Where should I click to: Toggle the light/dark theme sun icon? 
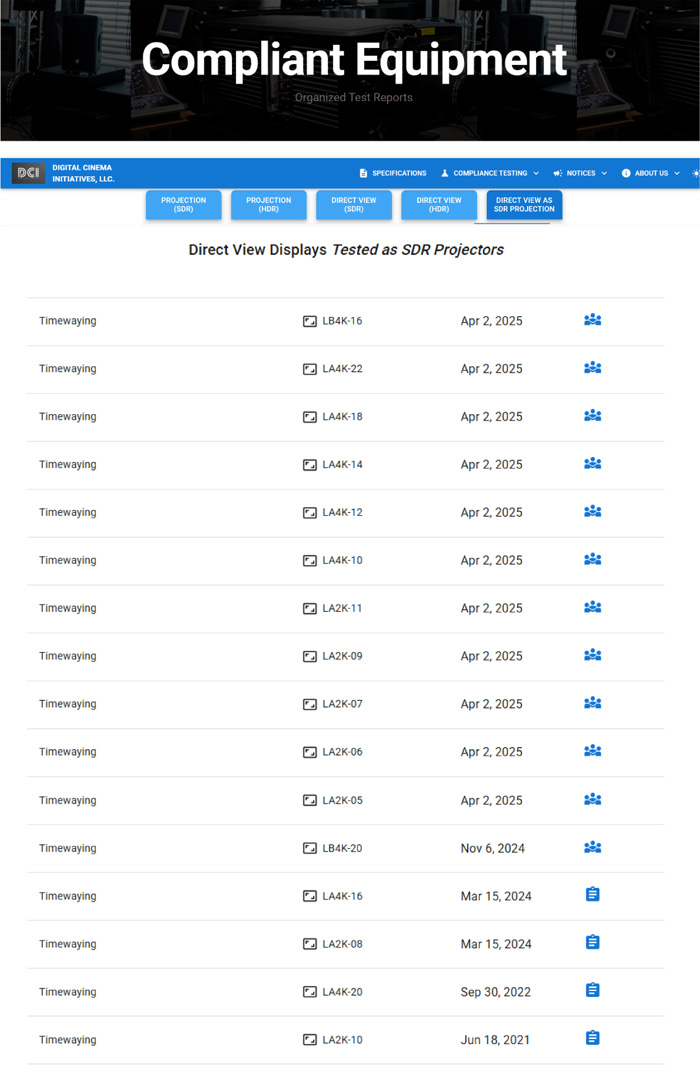(695, 174)
